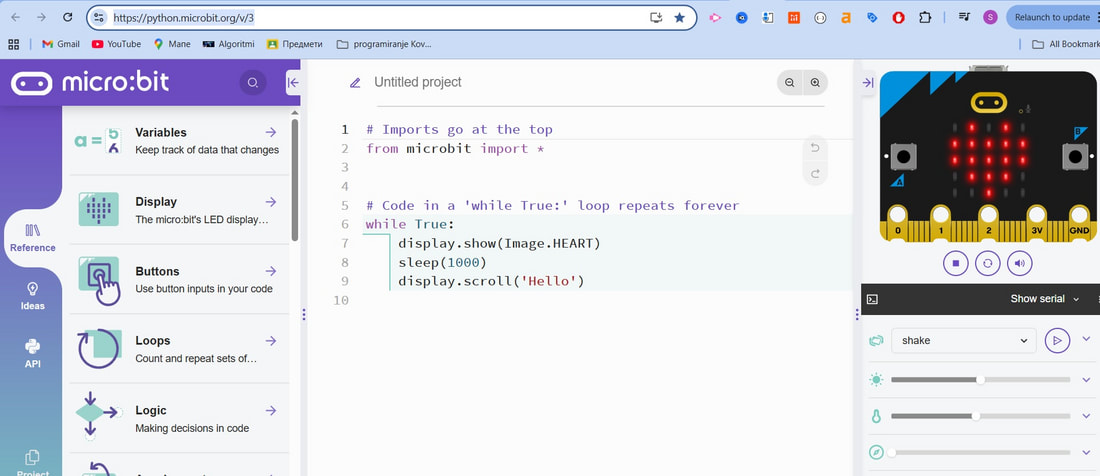Open the API tab

(x=32, y=354)
